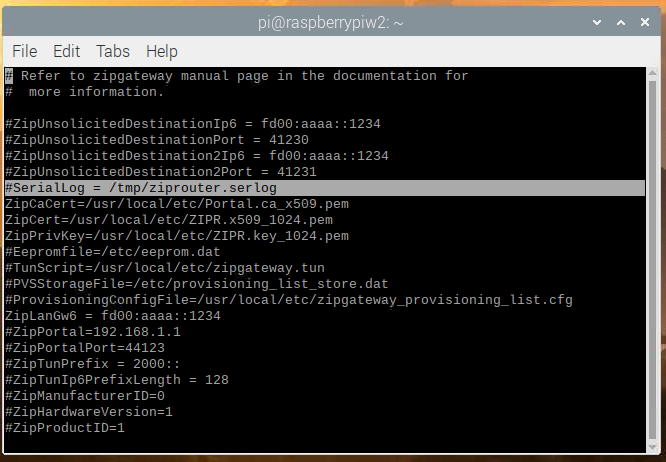Click the scrollbar down arrow

tap(652, 448)
